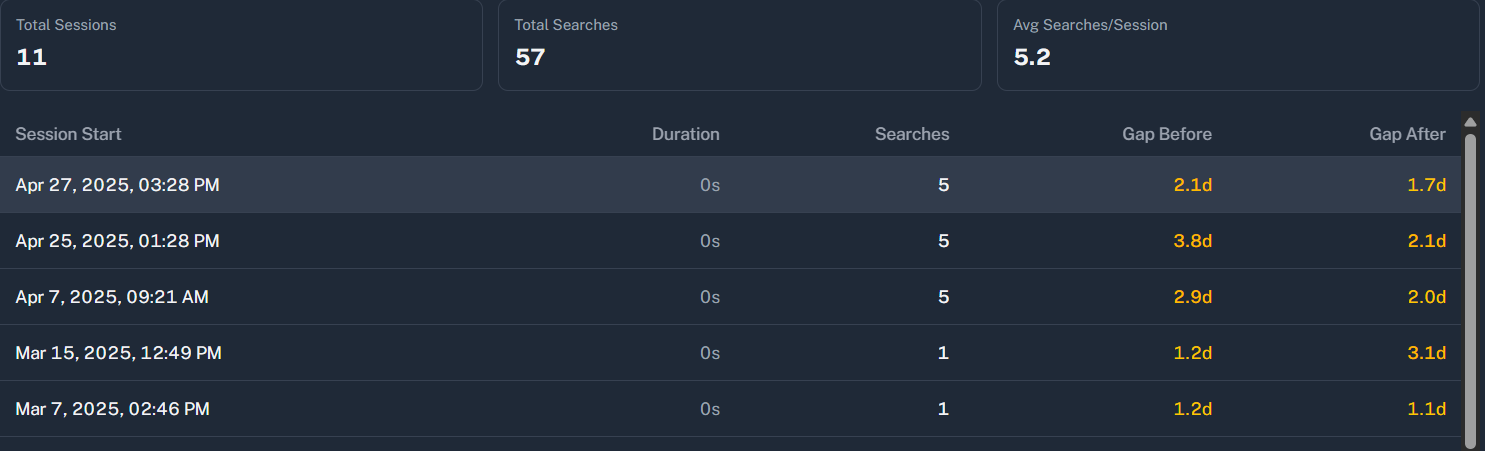Click the Duration column header
The width and height of the screenshot is (1485, 451).
coord(685,134)
